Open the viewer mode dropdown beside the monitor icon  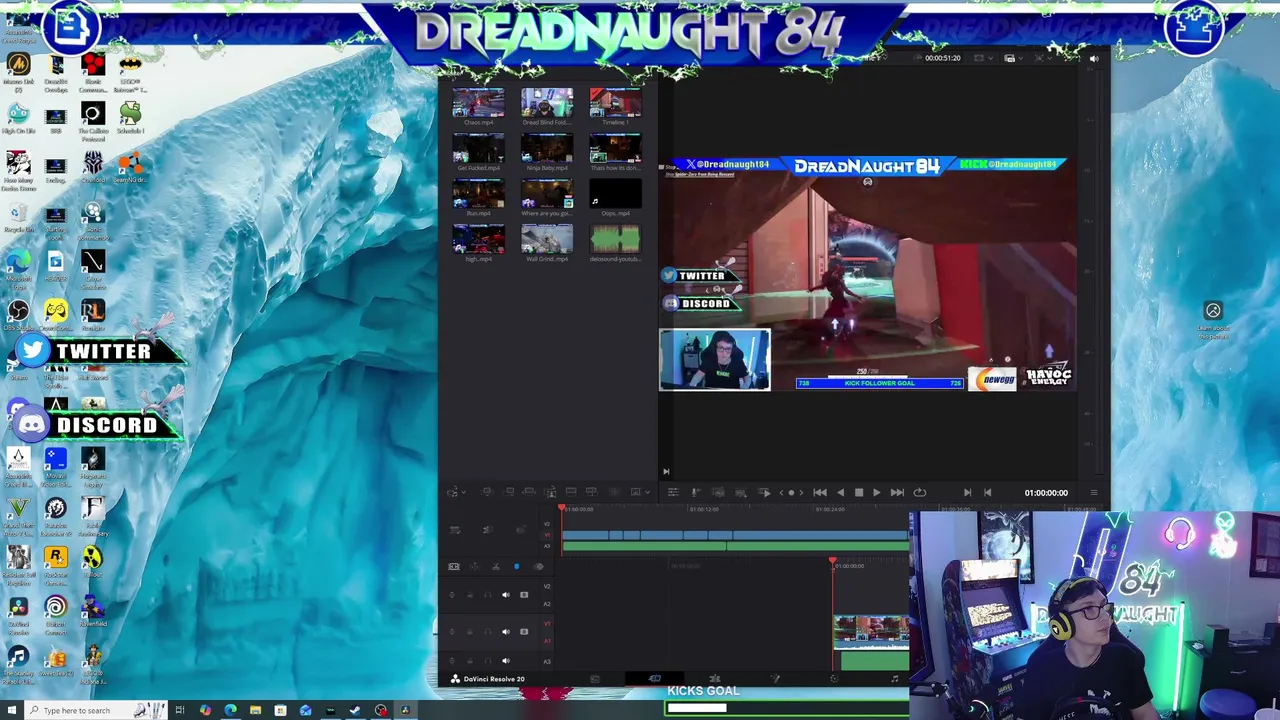click(x=1022, y=58)
